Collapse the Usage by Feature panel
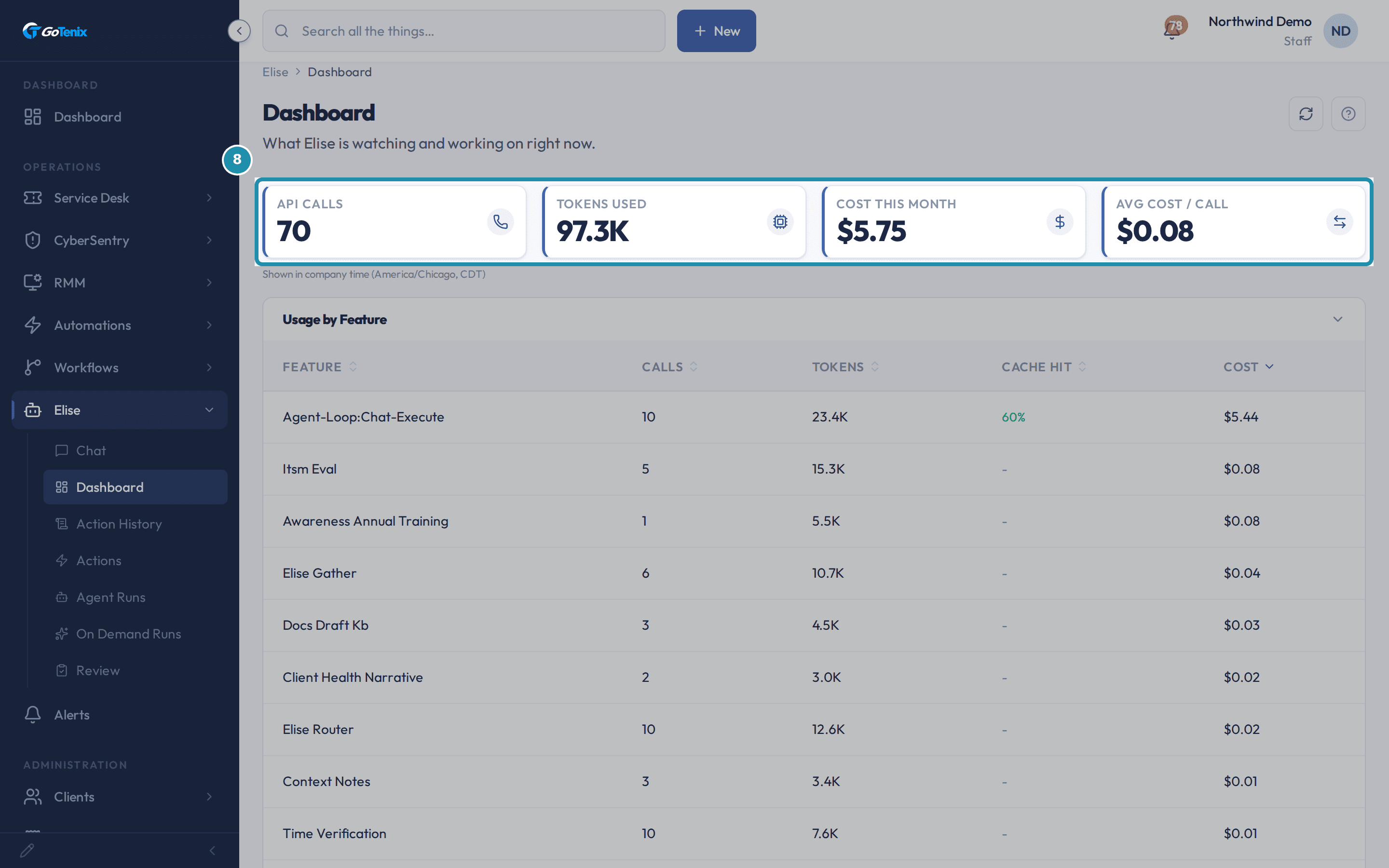Image resolution: width=1389 pixels, height=868 pixels. pos(1337,319)
